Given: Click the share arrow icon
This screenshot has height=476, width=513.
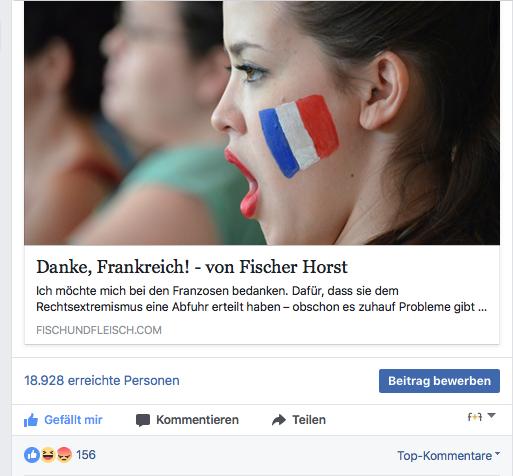Looking at the screenshot, I should click(279, 420).
